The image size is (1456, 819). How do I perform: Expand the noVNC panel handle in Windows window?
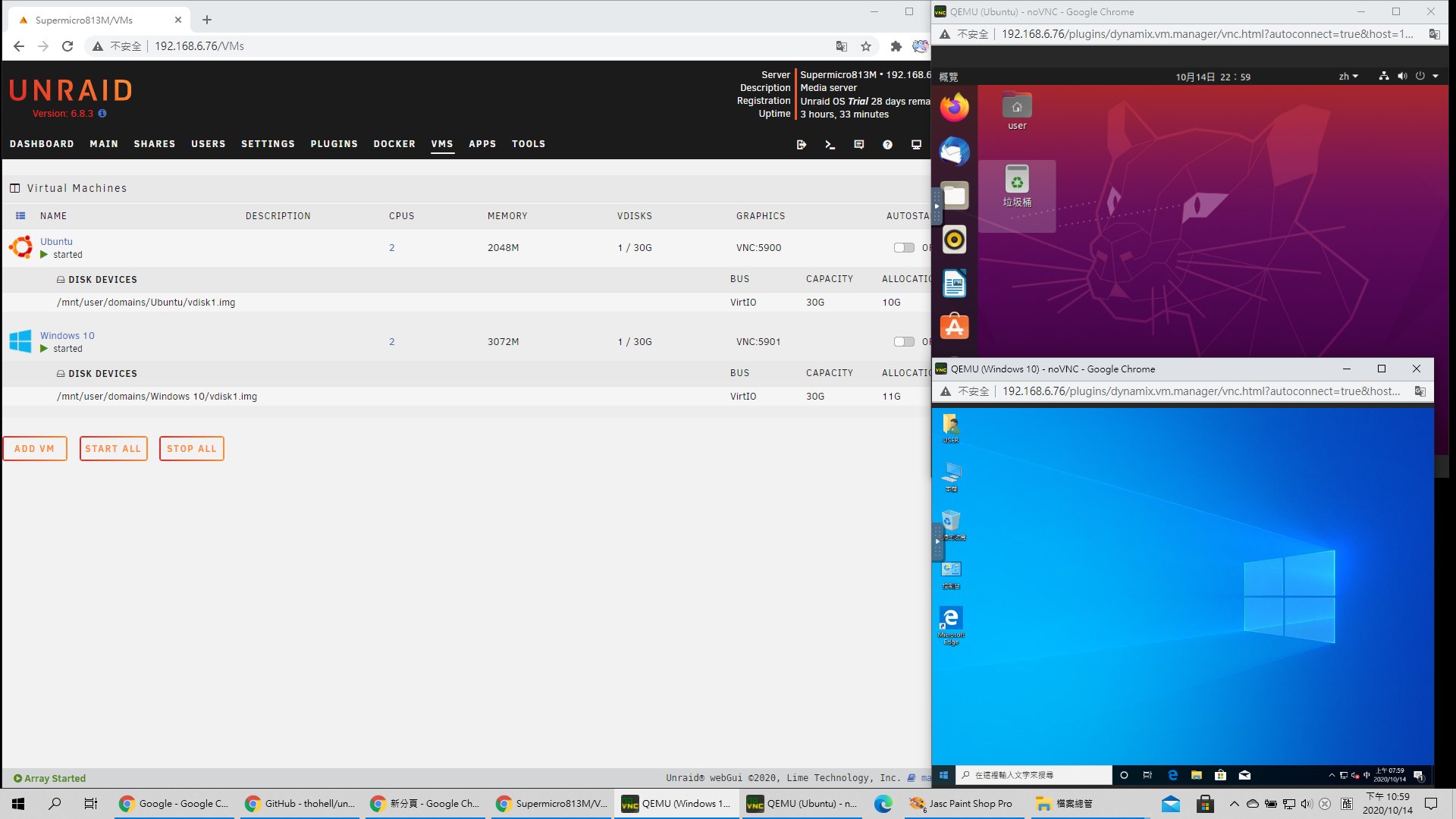pos(937,541)
